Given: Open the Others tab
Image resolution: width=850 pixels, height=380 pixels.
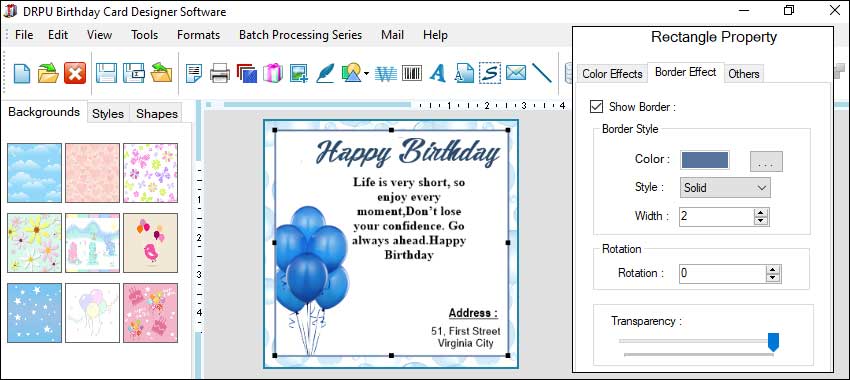Looking at the screenshot, I should [744, 74].
